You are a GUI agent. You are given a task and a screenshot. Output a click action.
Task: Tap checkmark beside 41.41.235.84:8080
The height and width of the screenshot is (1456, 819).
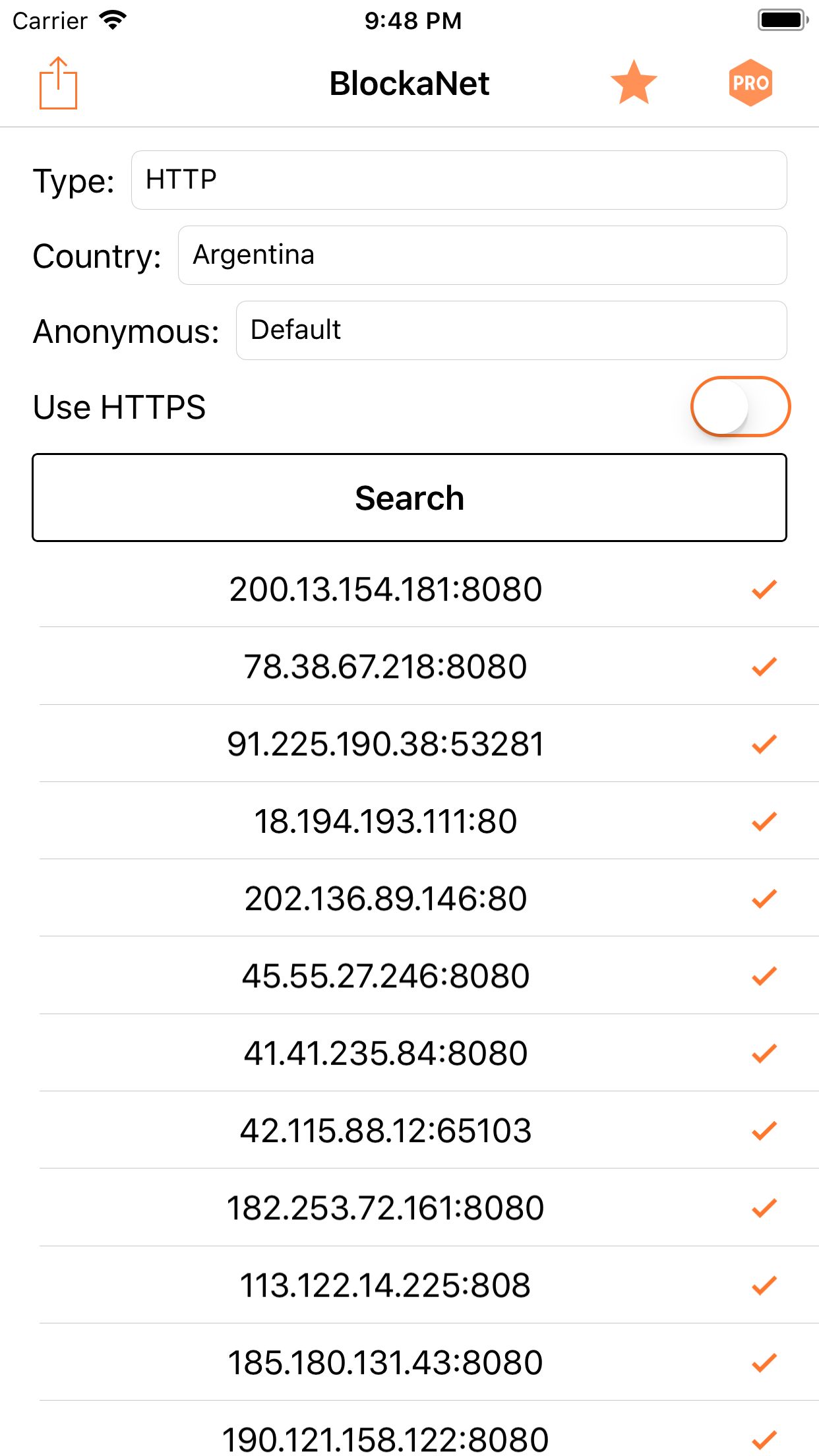(764, 1053)
